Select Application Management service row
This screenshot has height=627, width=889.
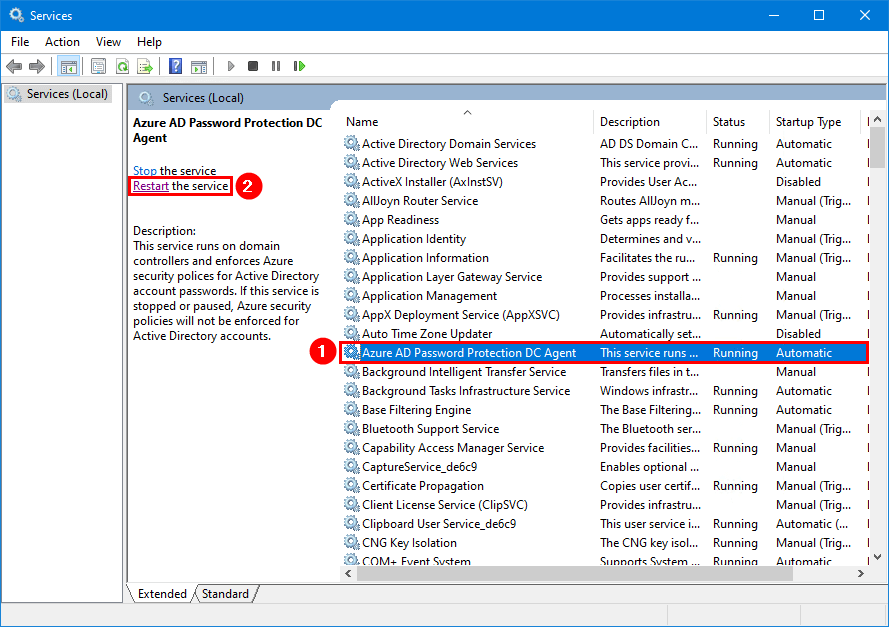pyautogui.click(x=604, y=296)
